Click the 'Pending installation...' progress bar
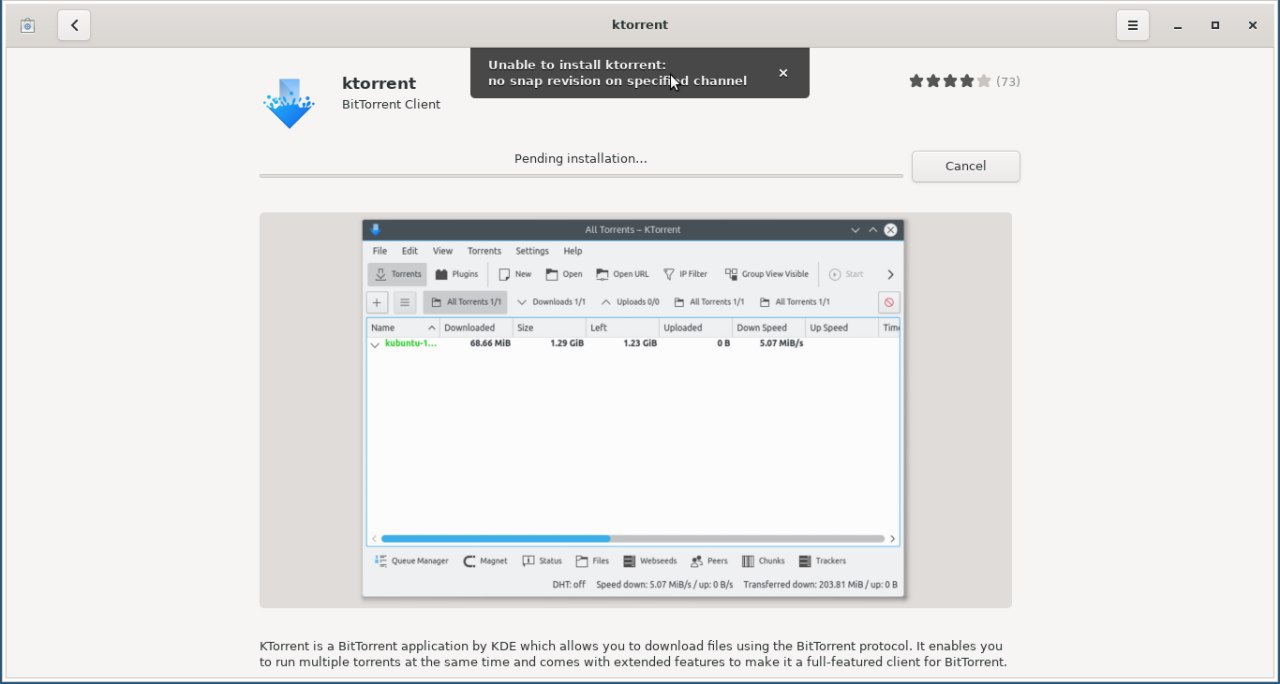 point(581,176)
